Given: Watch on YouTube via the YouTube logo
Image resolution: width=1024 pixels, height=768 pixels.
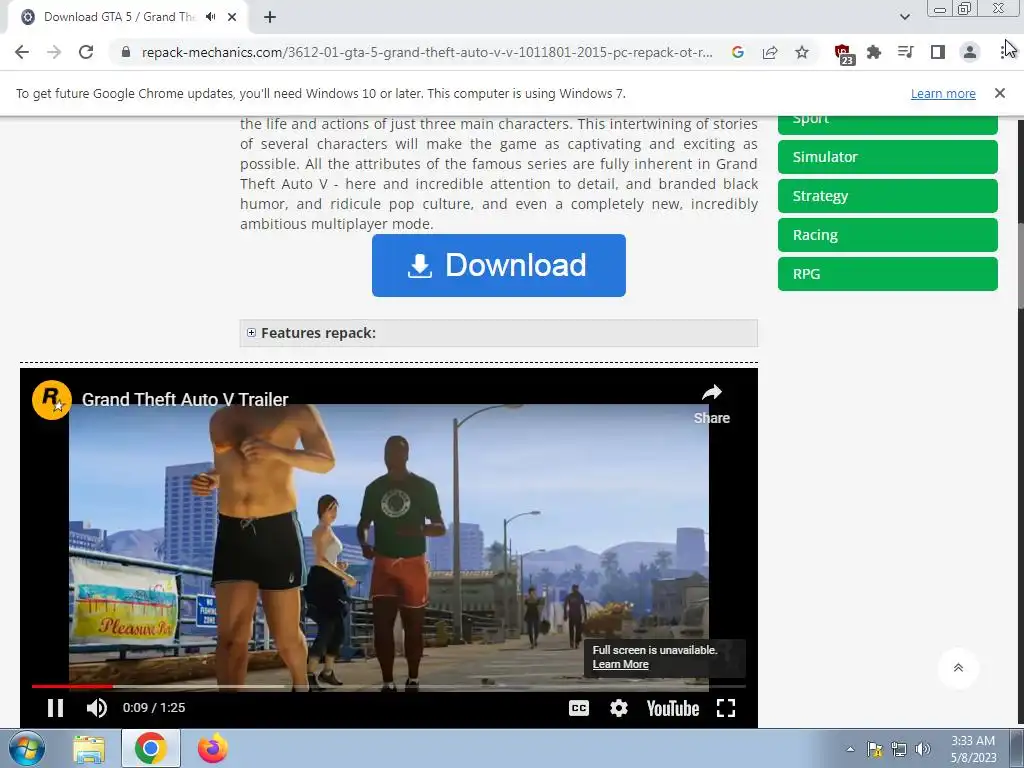Looking at the screenshot, I should (x=673, y=708).
